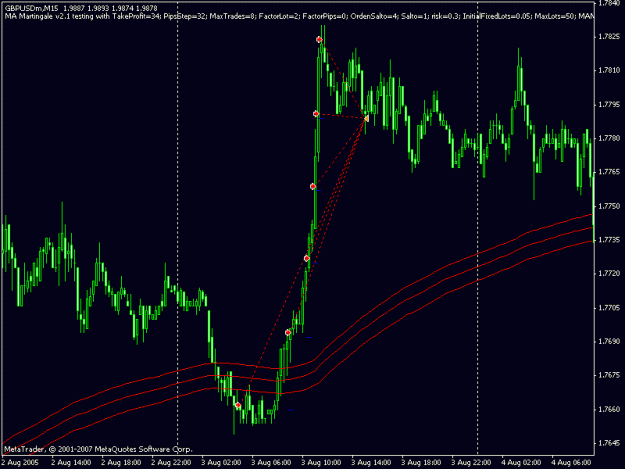
Task: Click the 1.7660 price axis label
Action: (609, 409)
